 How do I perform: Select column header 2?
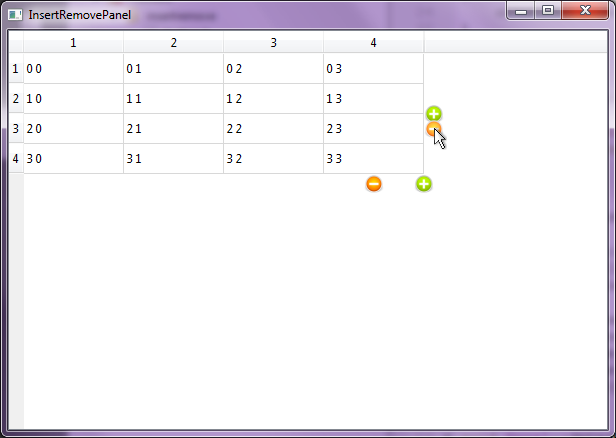[x=174, y=42]
